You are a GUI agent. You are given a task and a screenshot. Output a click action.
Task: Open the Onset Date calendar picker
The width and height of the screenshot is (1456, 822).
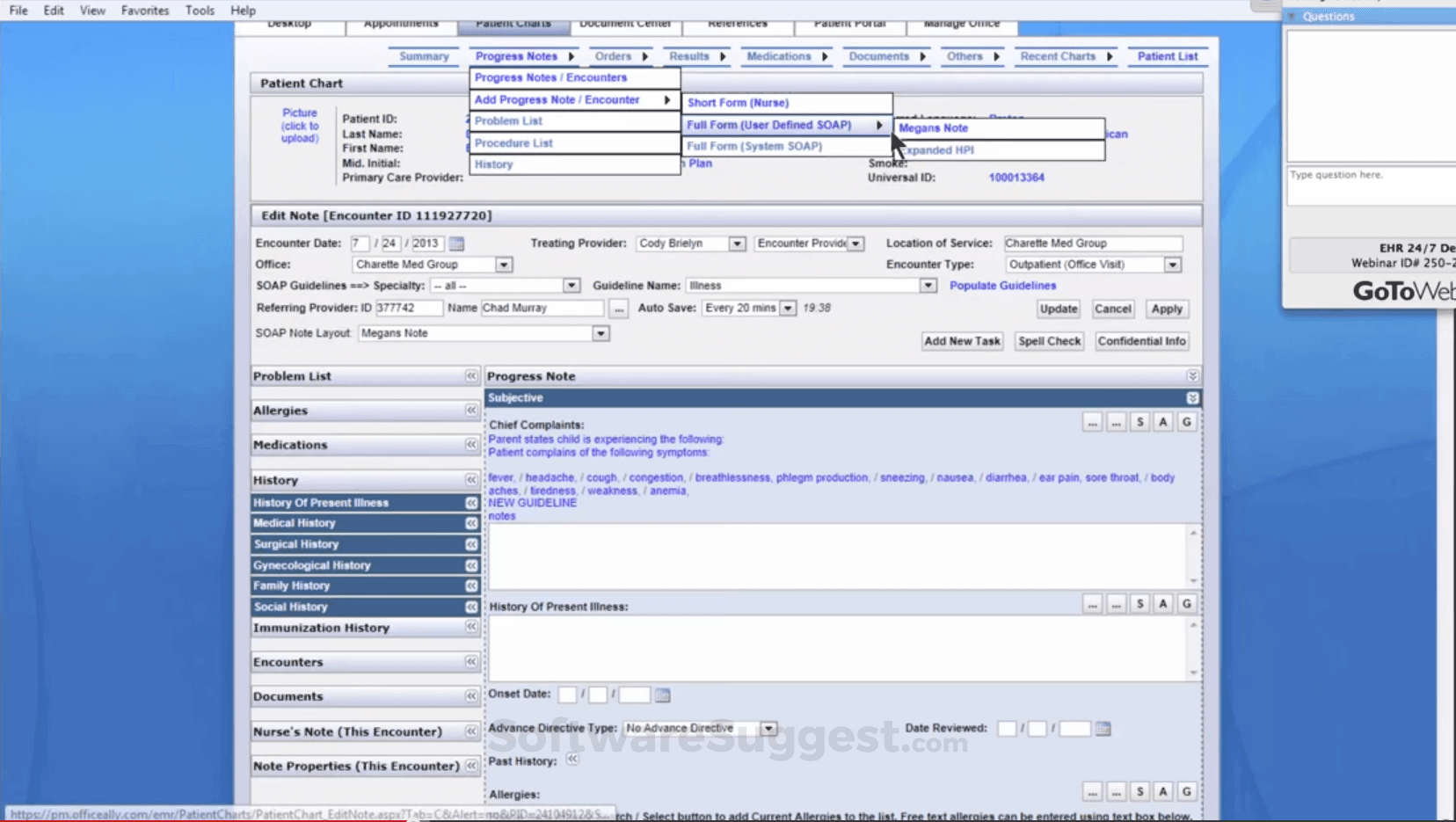coord(661,695)
